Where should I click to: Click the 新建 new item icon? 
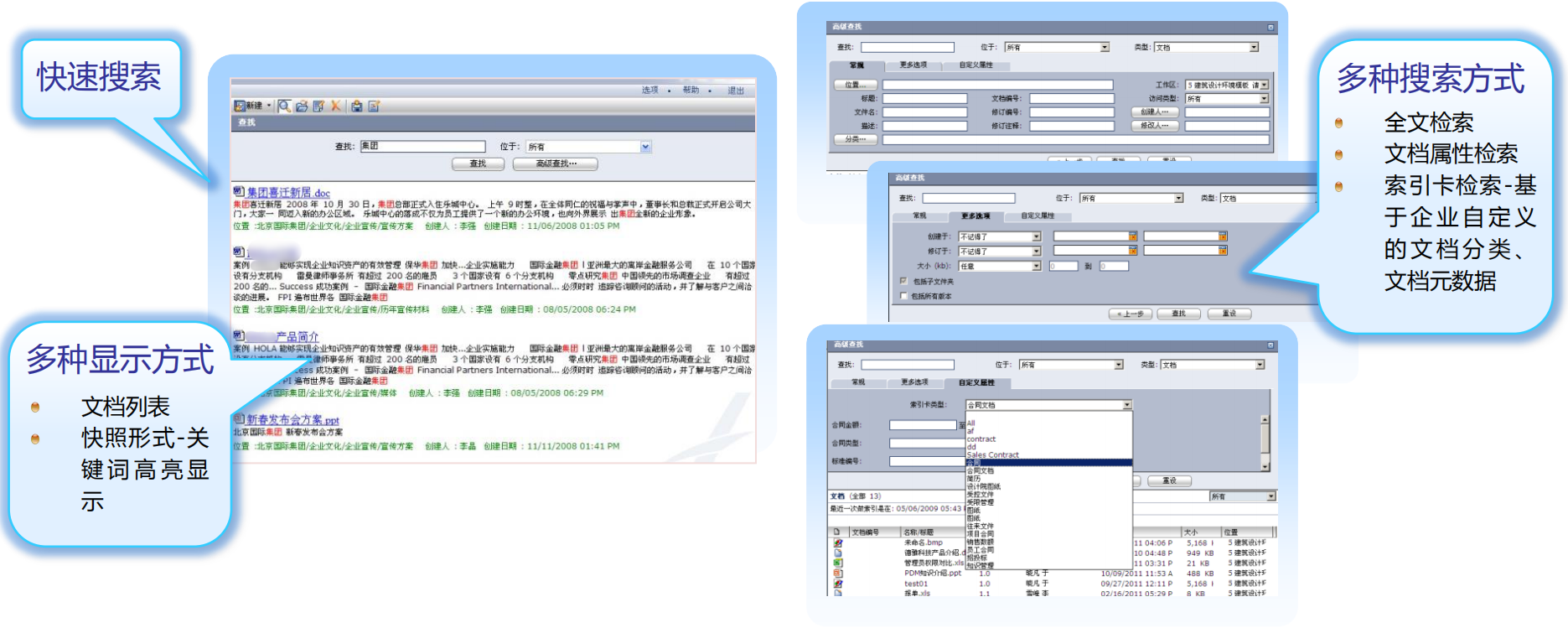241,106
